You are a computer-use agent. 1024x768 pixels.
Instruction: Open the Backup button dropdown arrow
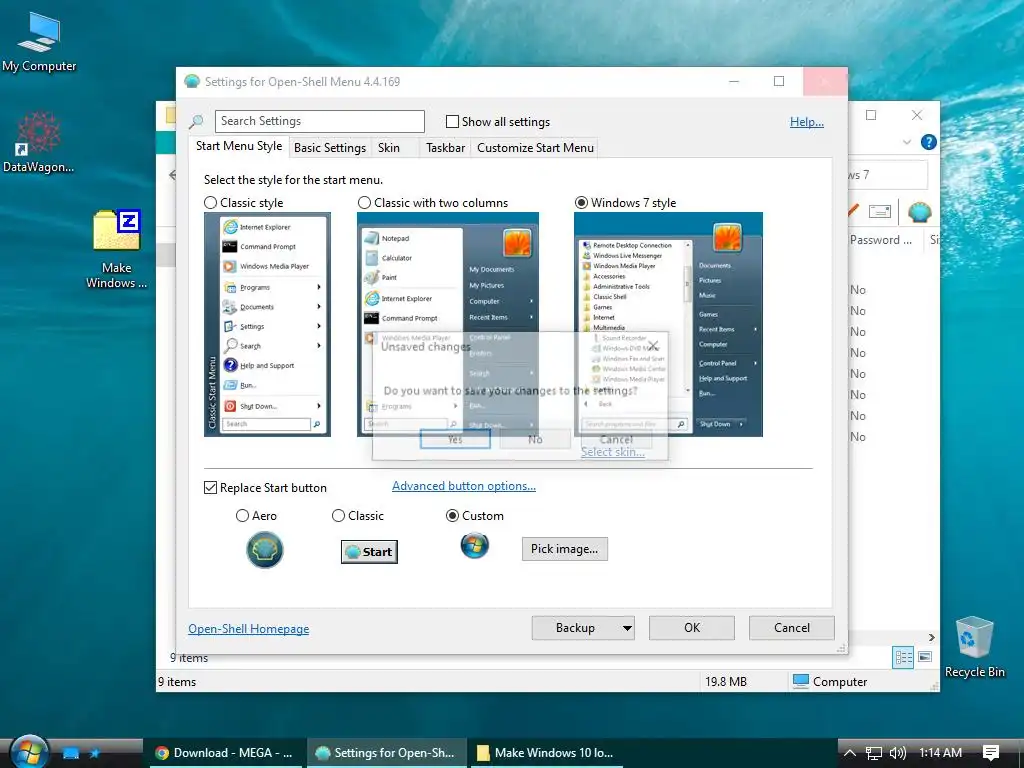point(627,628)
